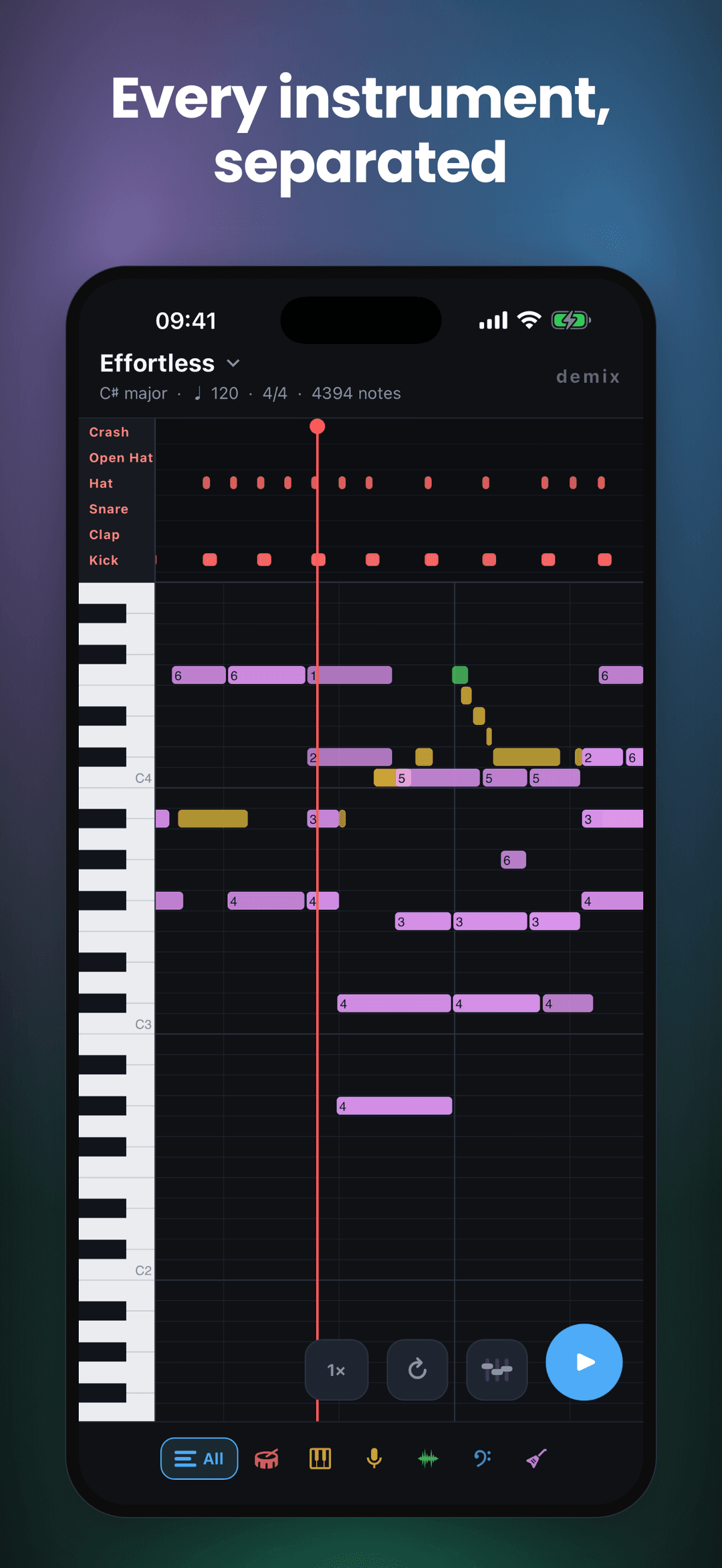Switch to the piano keys track icon
The width and height of the screenshot is (722, 1568).
pos(320,1458)
